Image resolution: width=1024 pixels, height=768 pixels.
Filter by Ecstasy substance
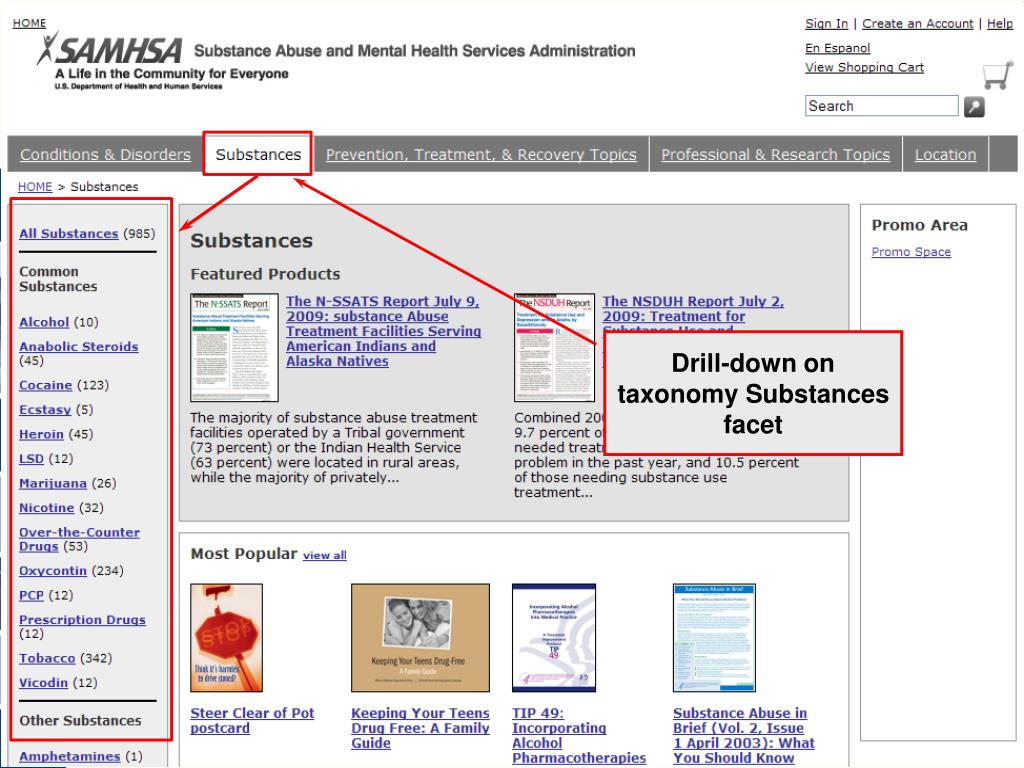click(x=44, y=410)
